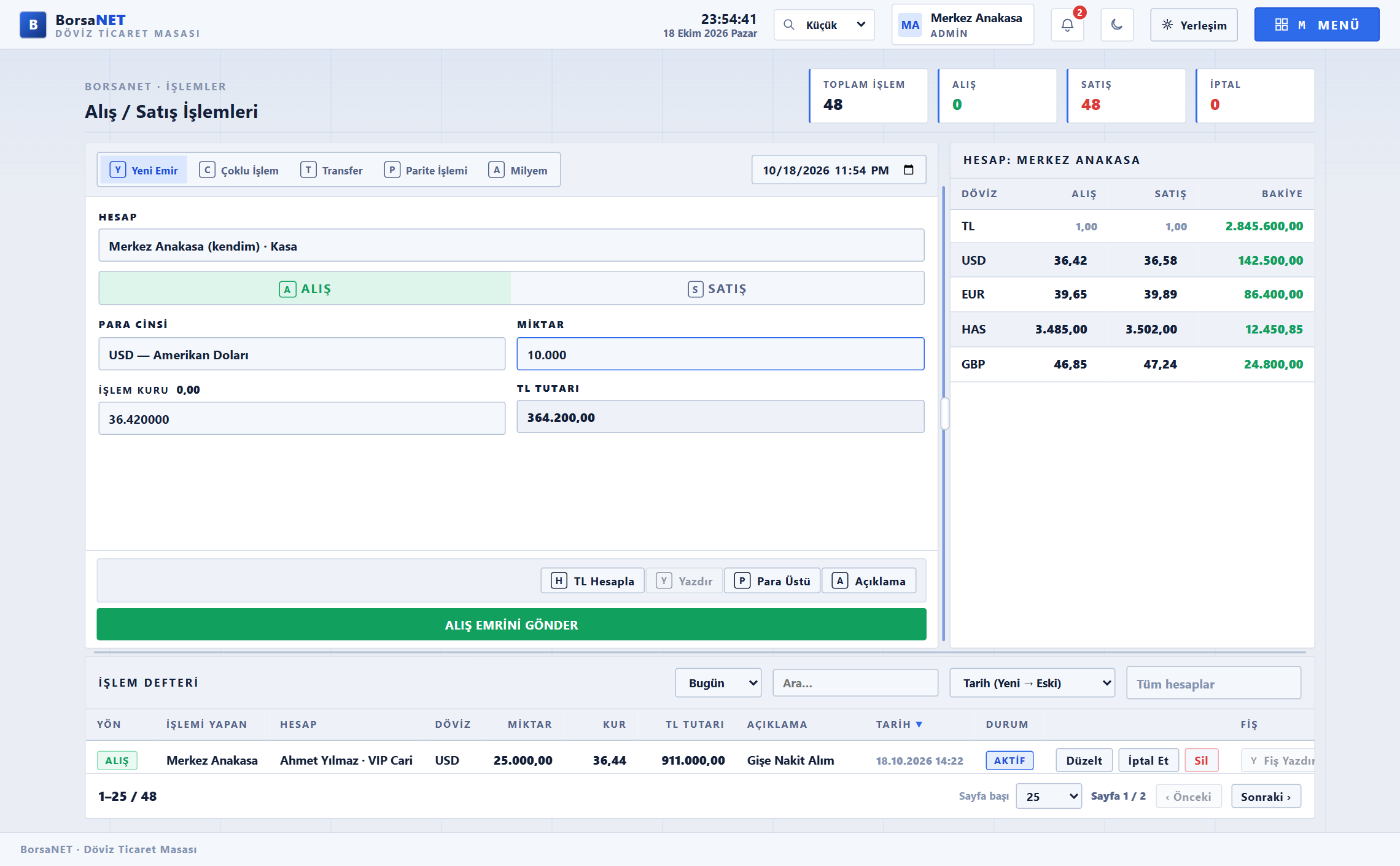
Task: Click the TL Hesapla button
Action: 593,581
